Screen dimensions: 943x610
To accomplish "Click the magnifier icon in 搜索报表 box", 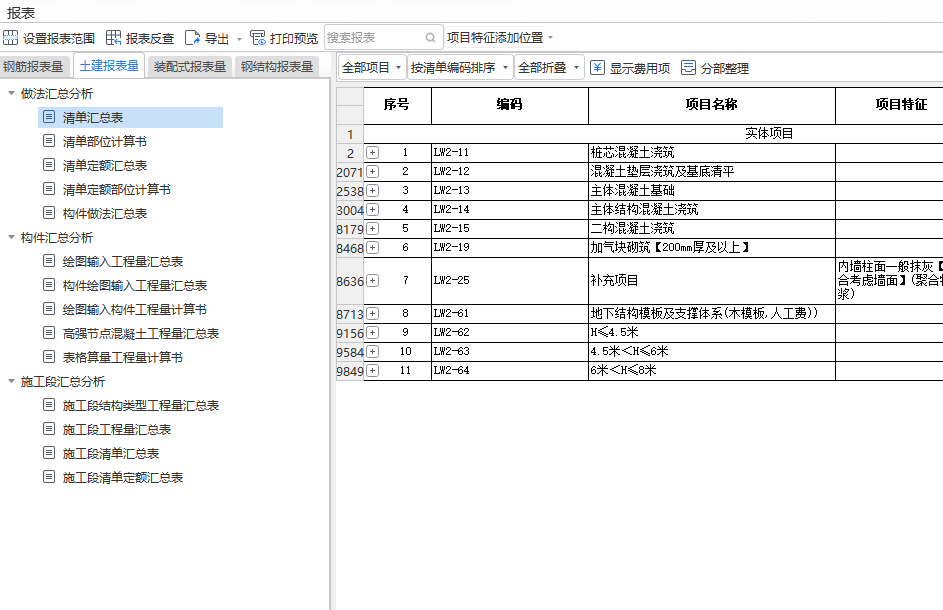I will (430, 36).
